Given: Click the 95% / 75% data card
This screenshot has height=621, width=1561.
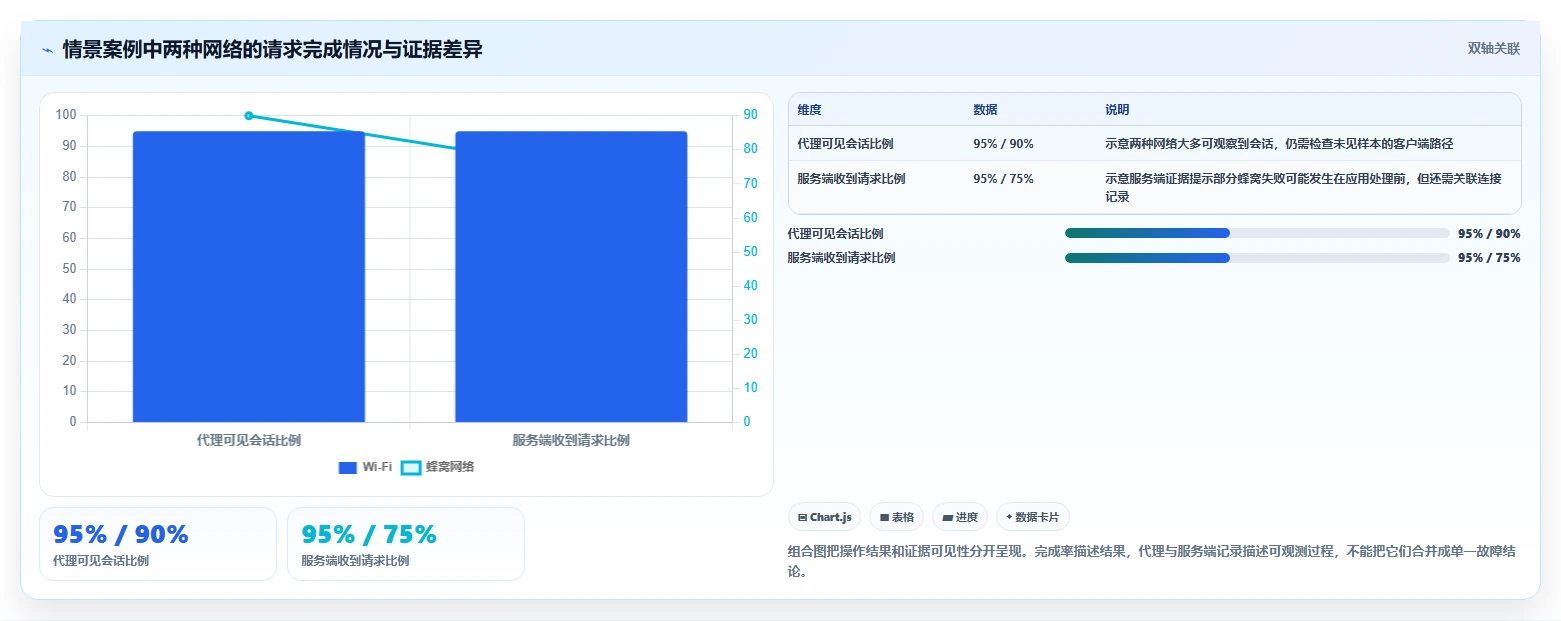Looking at the screenshot, I should [x=406, y=544].
